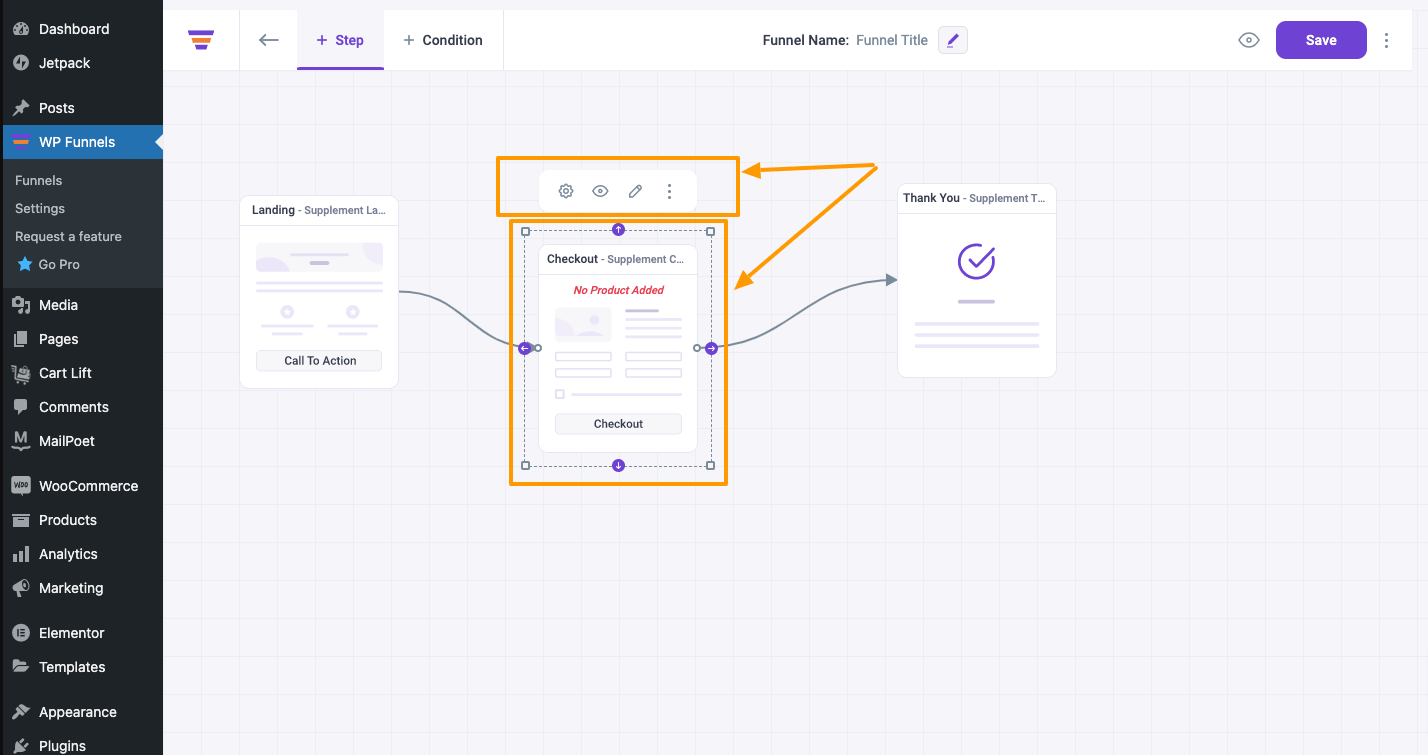Click the Pages icon in sidebar

pyautogui.click(x=21, y=339)
